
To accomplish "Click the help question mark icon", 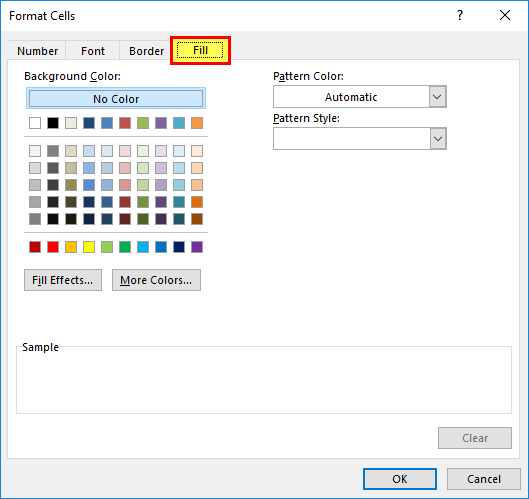I will [x=460, y=16].
